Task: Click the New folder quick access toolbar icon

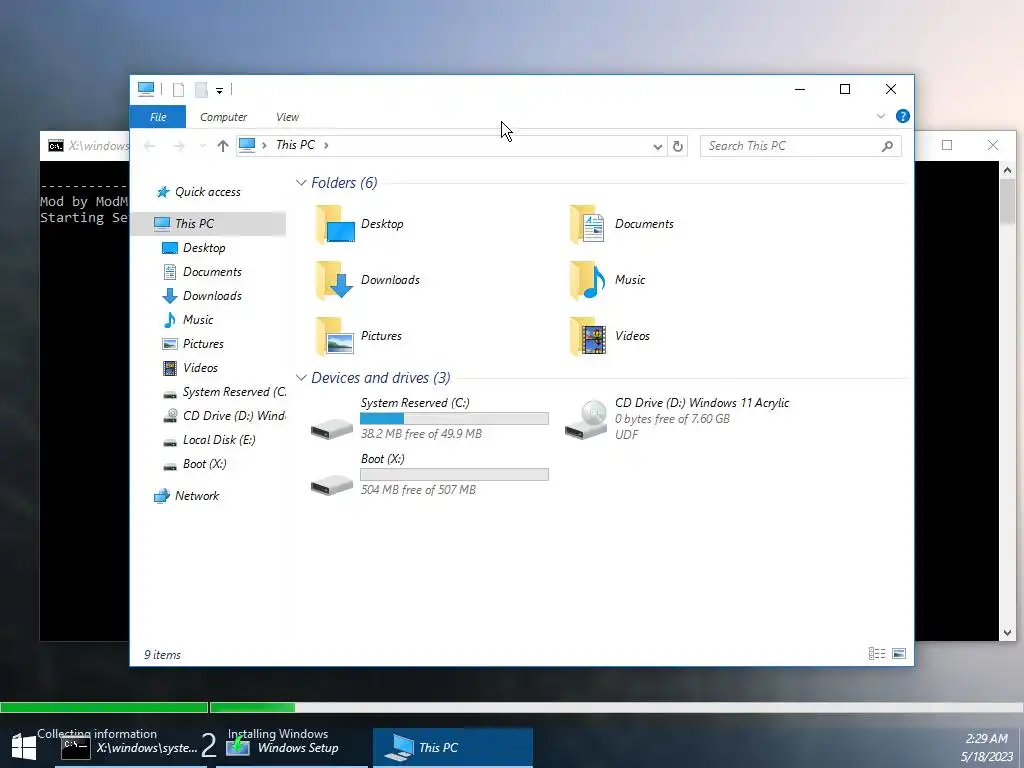Action: (201, 89)
